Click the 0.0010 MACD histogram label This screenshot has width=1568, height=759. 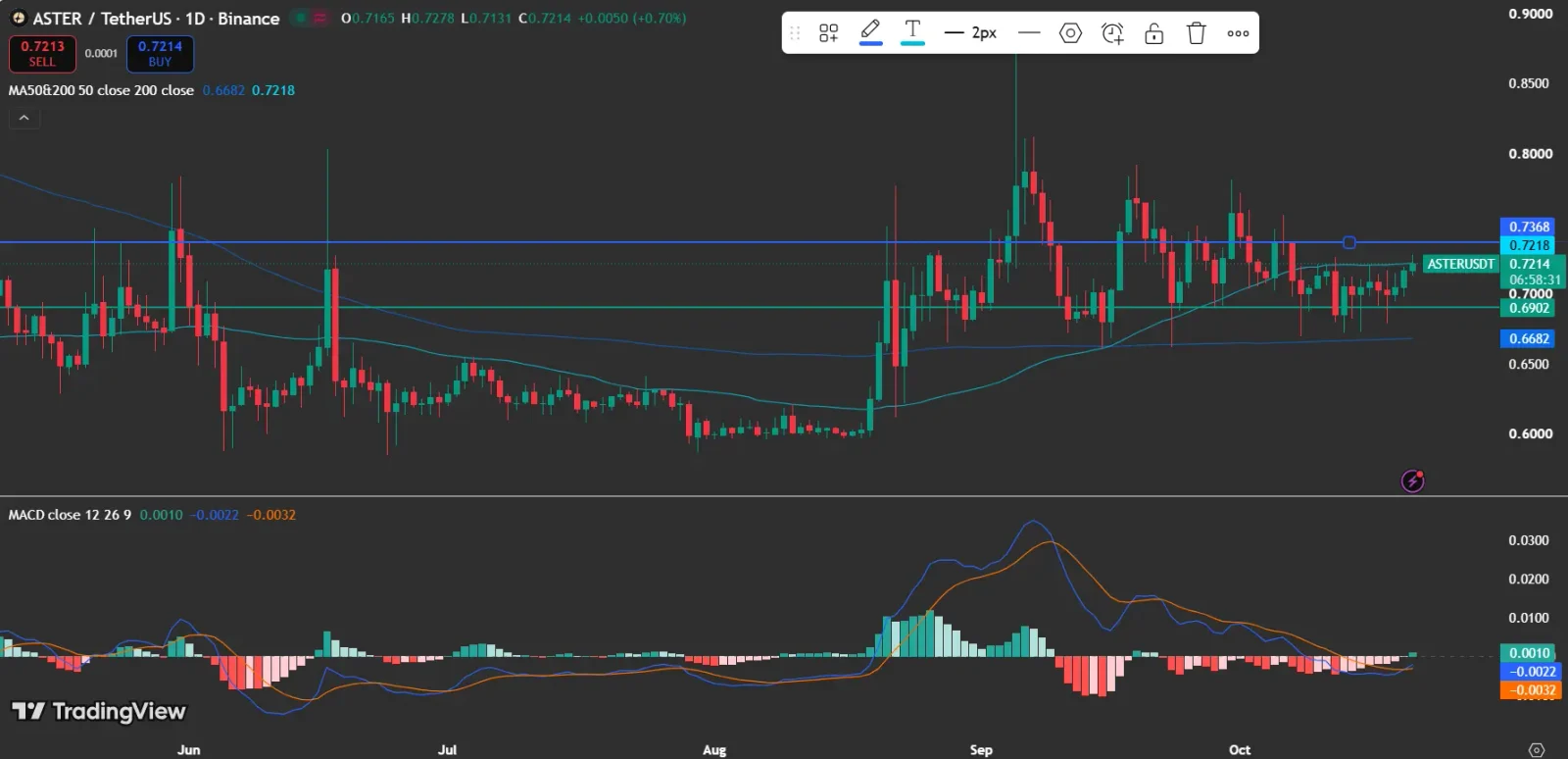pyautogui.click(x=1529, y=653)
